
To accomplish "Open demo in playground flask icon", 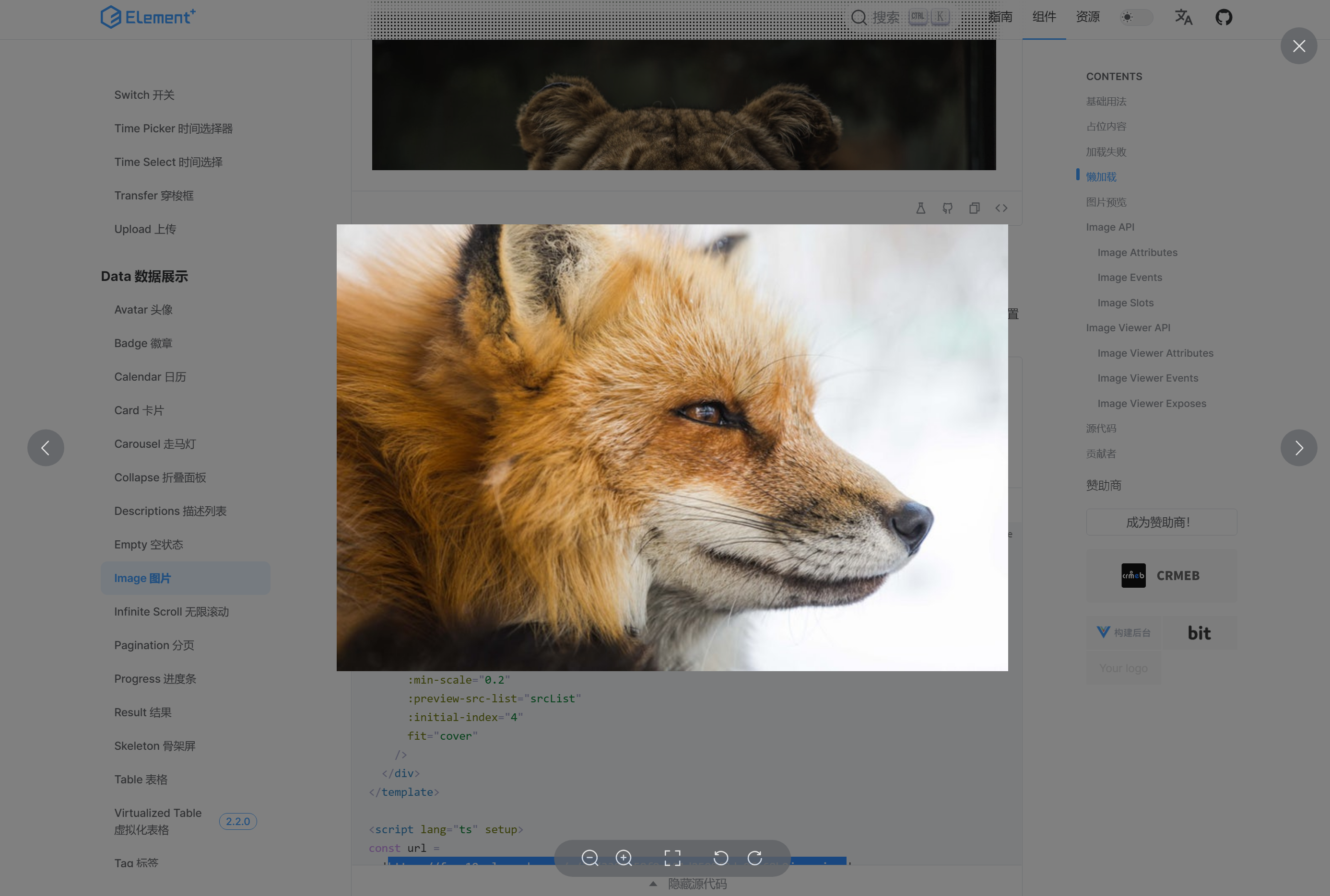I will (x=920, y=208).
